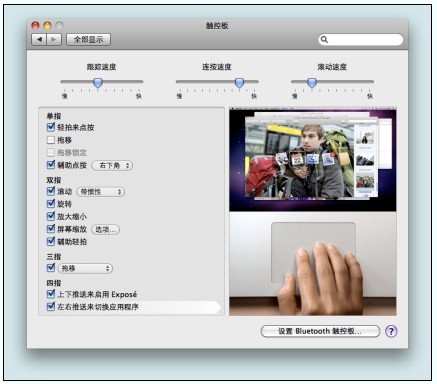This screenshot has width=437, height=384.
Task: Toggle the 辅助轻拍 checkbox
Action: (x=51, y=241)
